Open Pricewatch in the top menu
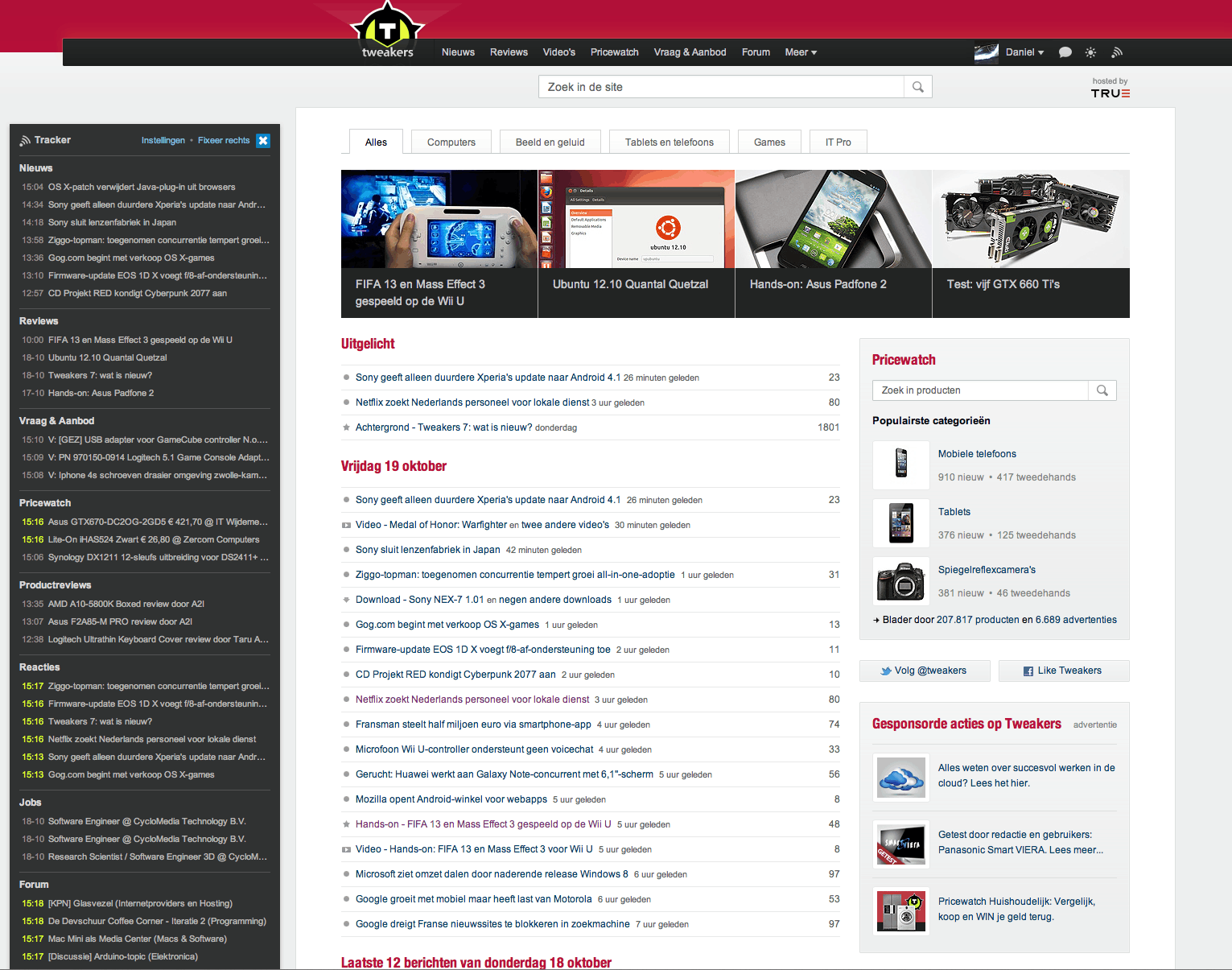 [x=615, y=52]
